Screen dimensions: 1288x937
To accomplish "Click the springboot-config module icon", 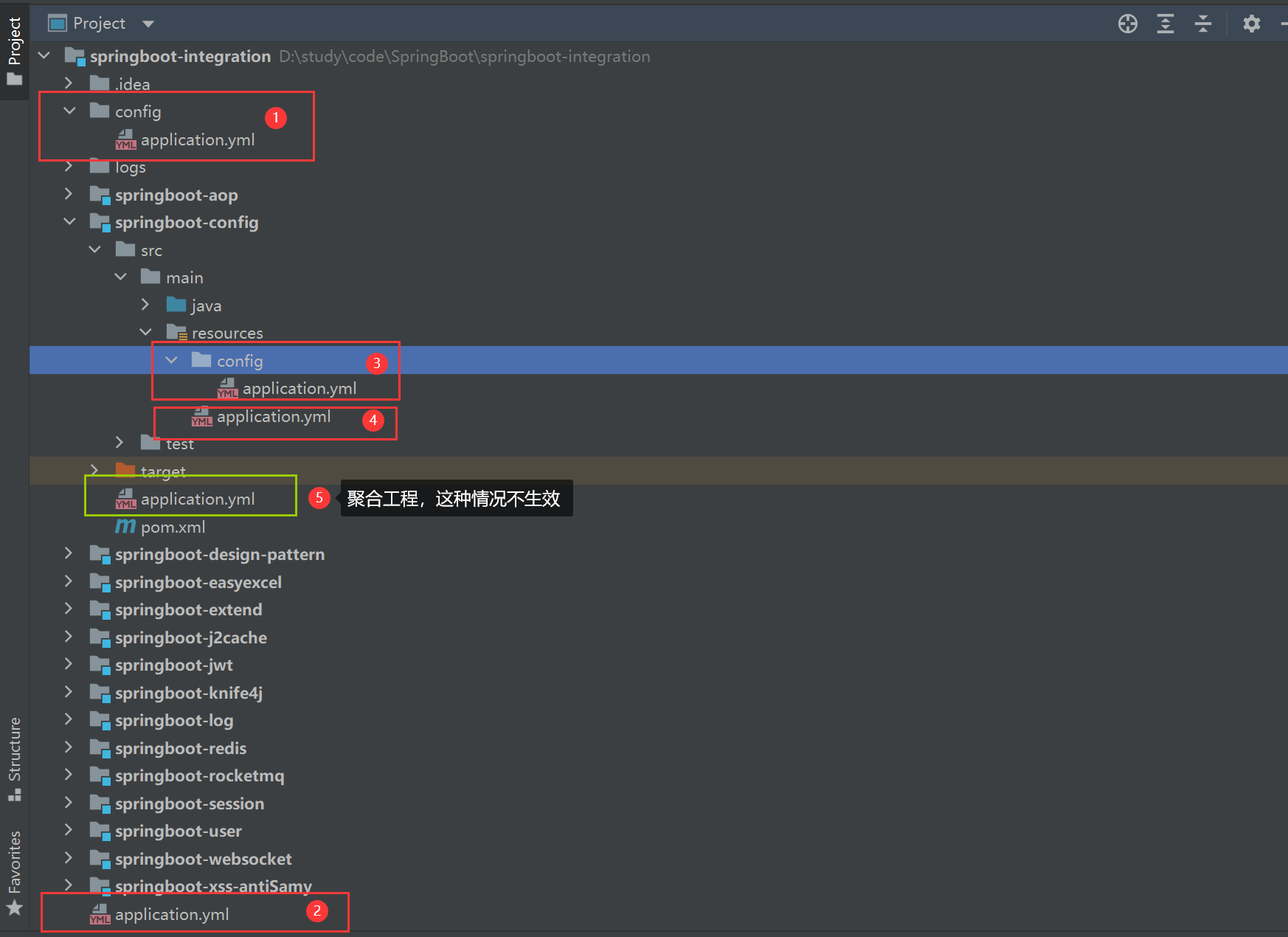I will coord(100,222).
